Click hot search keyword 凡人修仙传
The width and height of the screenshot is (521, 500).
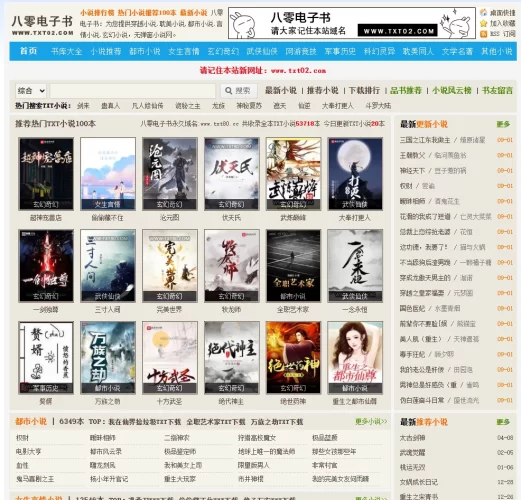pyautogui.click(x=147, y=106)
